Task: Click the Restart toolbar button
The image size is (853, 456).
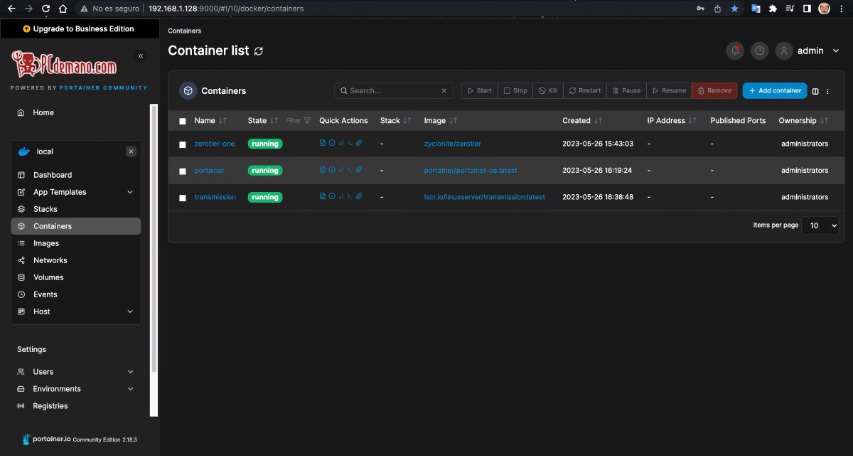Action: coord(585,90)
